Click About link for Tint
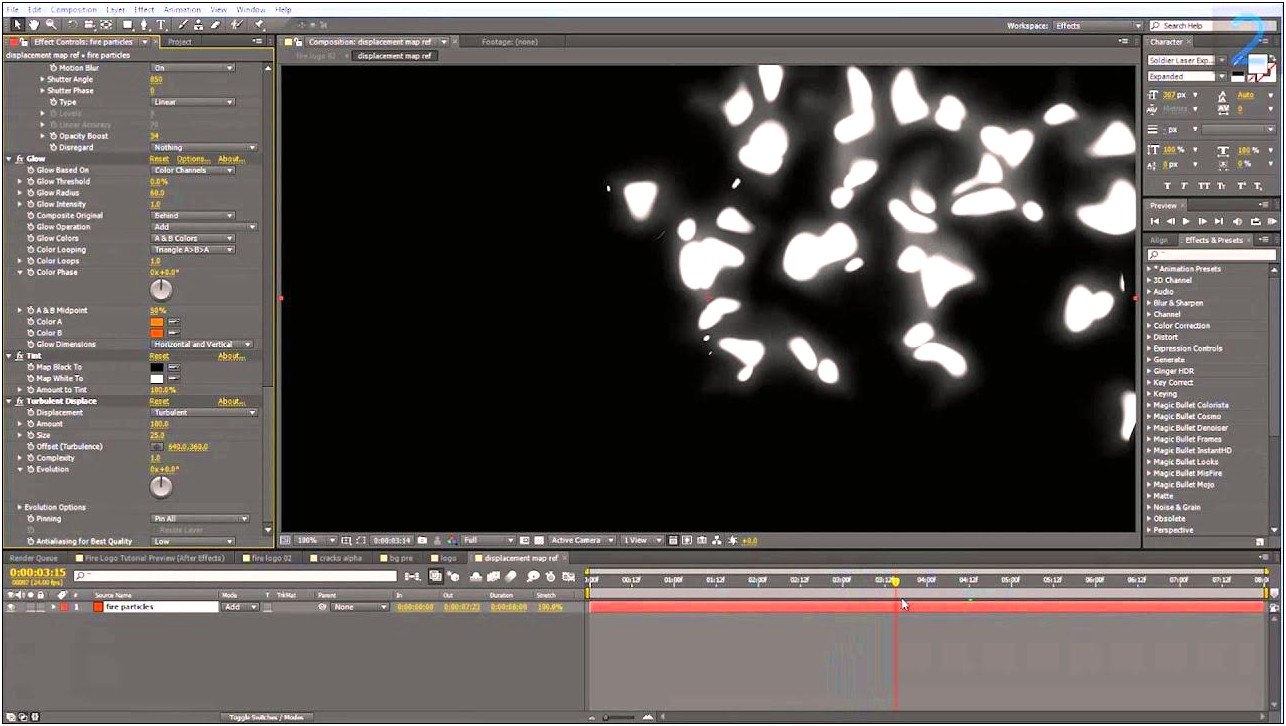 coord(232,356)
